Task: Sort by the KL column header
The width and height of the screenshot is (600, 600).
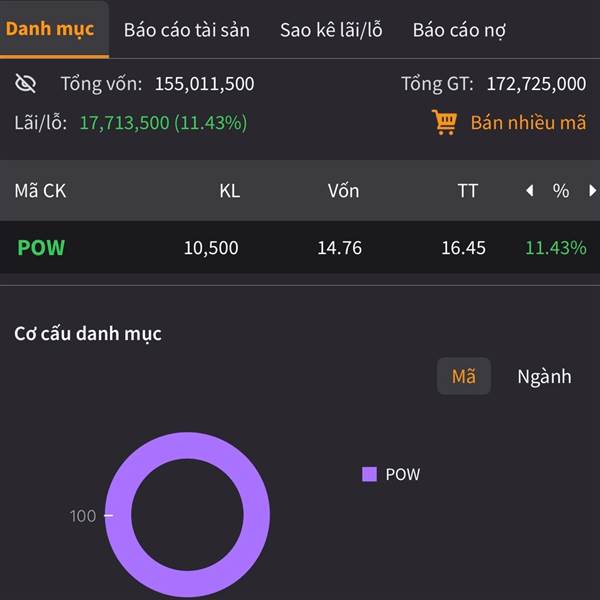Action: click(229, 191)
